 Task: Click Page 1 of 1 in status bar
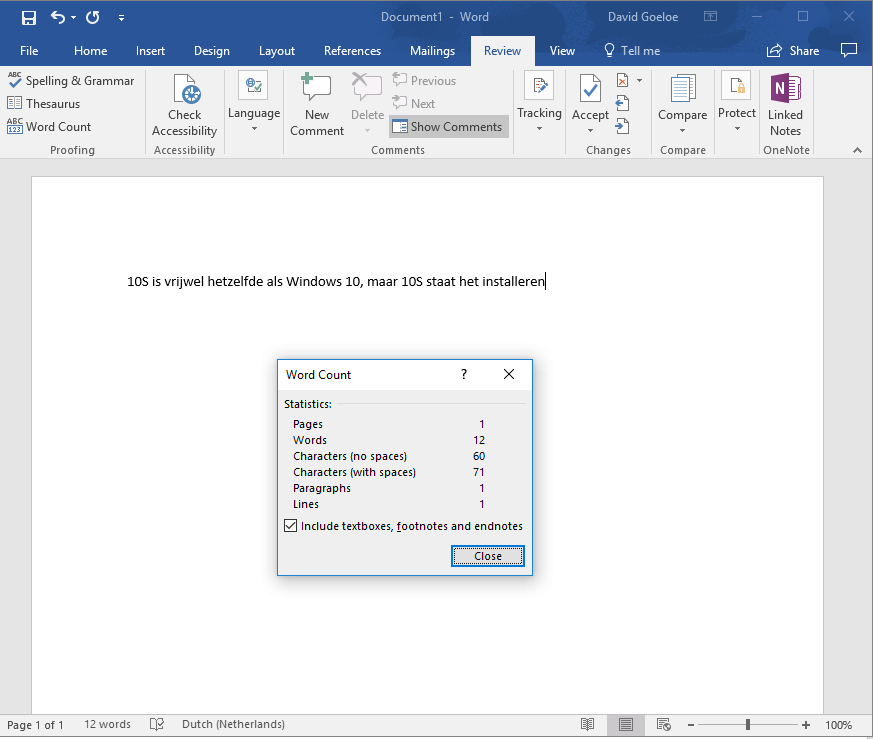pyautogui.click(x=35, y=725)
